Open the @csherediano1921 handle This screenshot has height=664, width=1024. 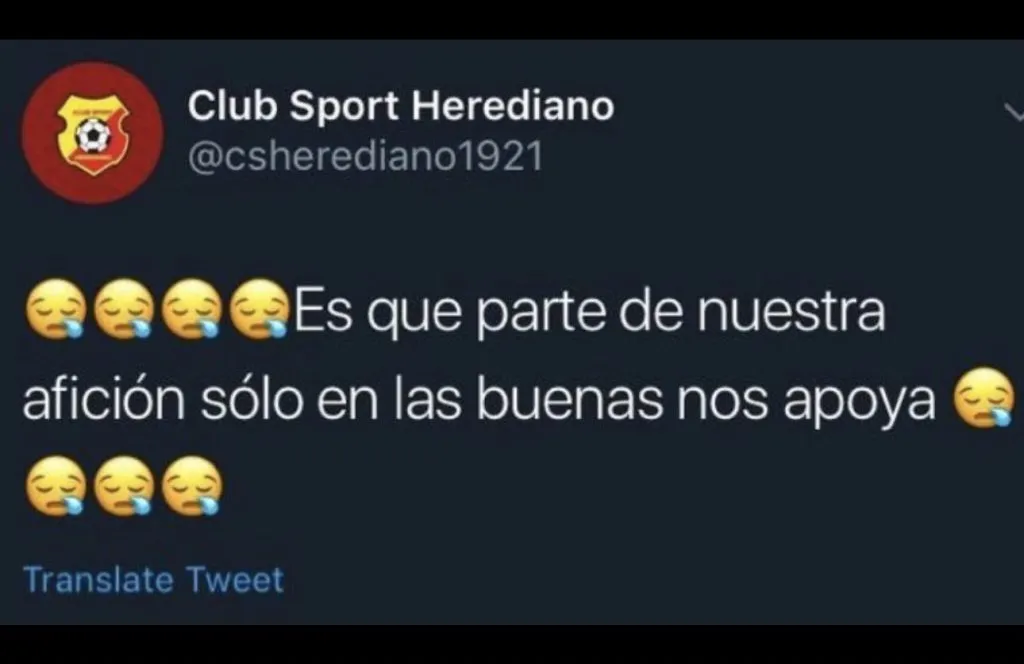click(x=365, y=157)
